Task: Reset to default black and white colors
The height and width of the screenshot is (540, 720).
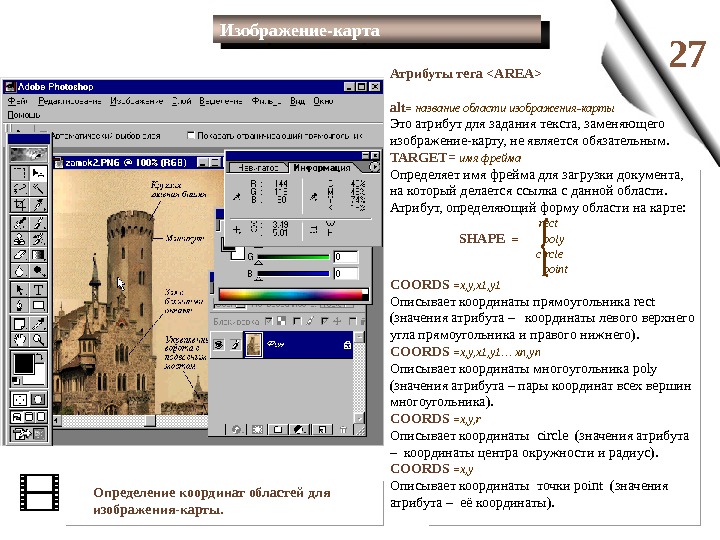Action: tap(16, 381)
